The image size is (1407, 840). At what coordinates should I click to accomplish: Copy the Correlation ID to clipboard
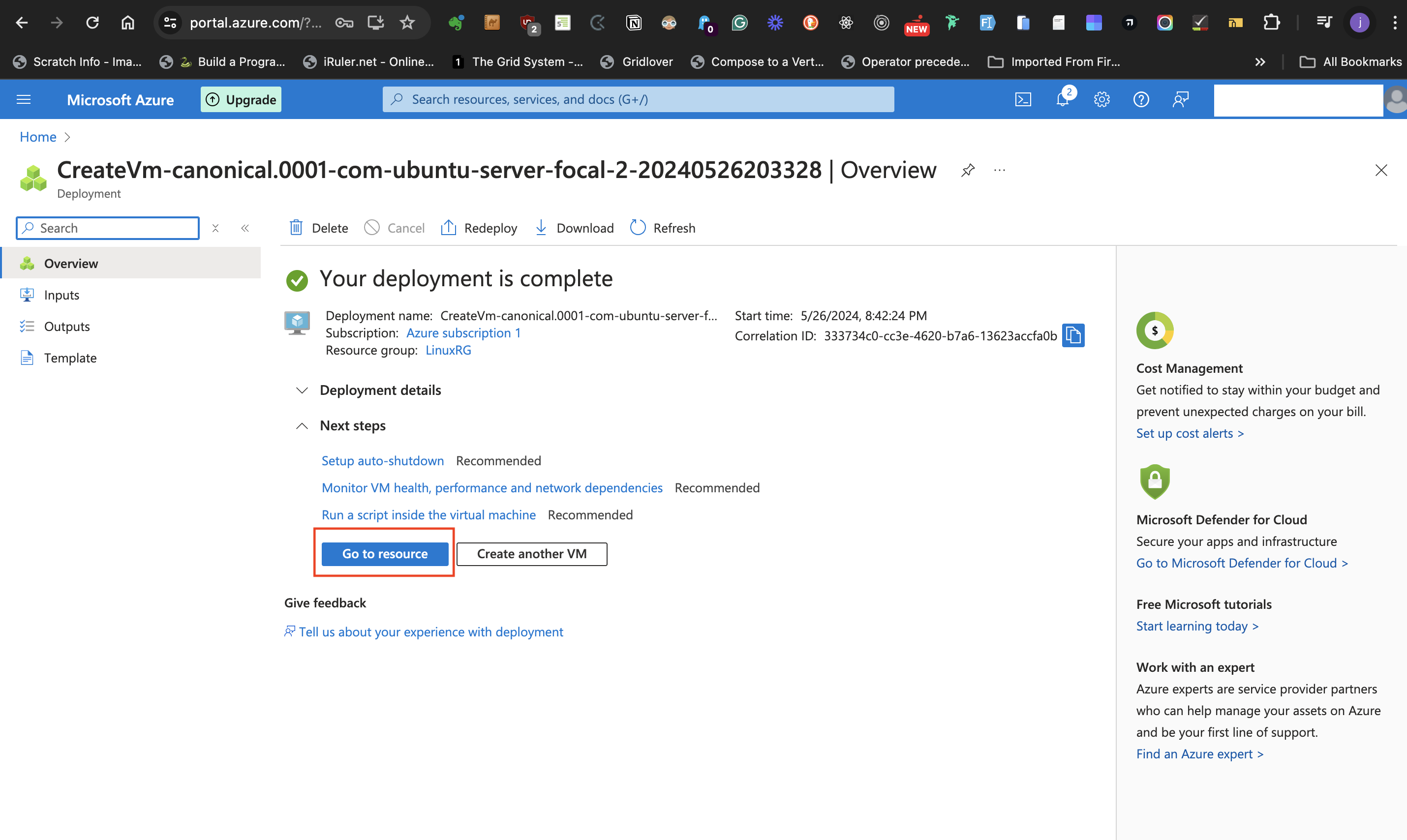pyautogui.click(x=1073, y=336)
